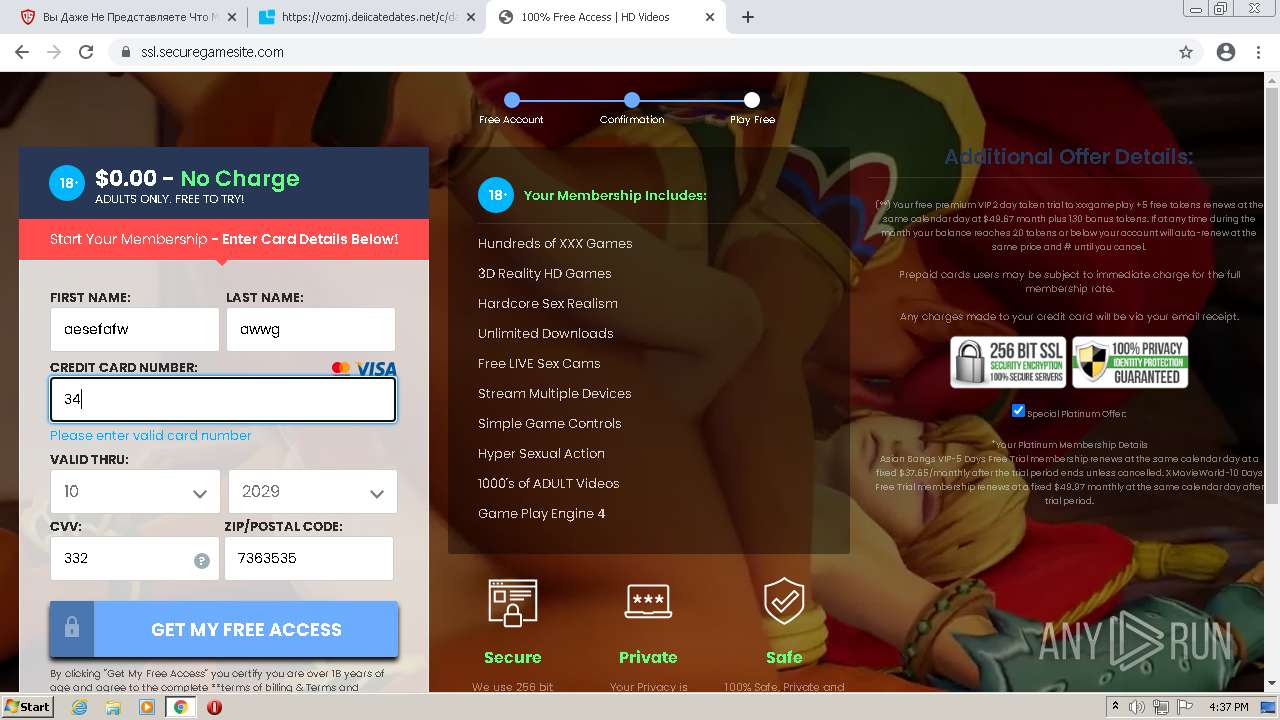Click the Last Name input field
1280x720 pixels.
coord(311,329)
